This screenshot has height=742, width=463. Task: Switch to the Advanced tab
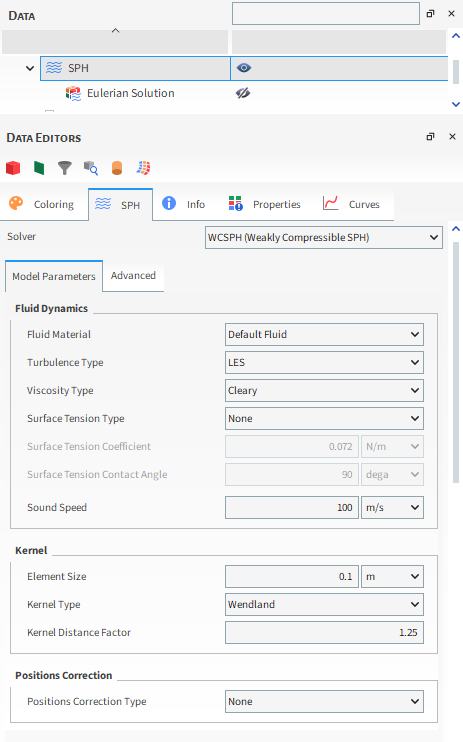pos(133,275)
